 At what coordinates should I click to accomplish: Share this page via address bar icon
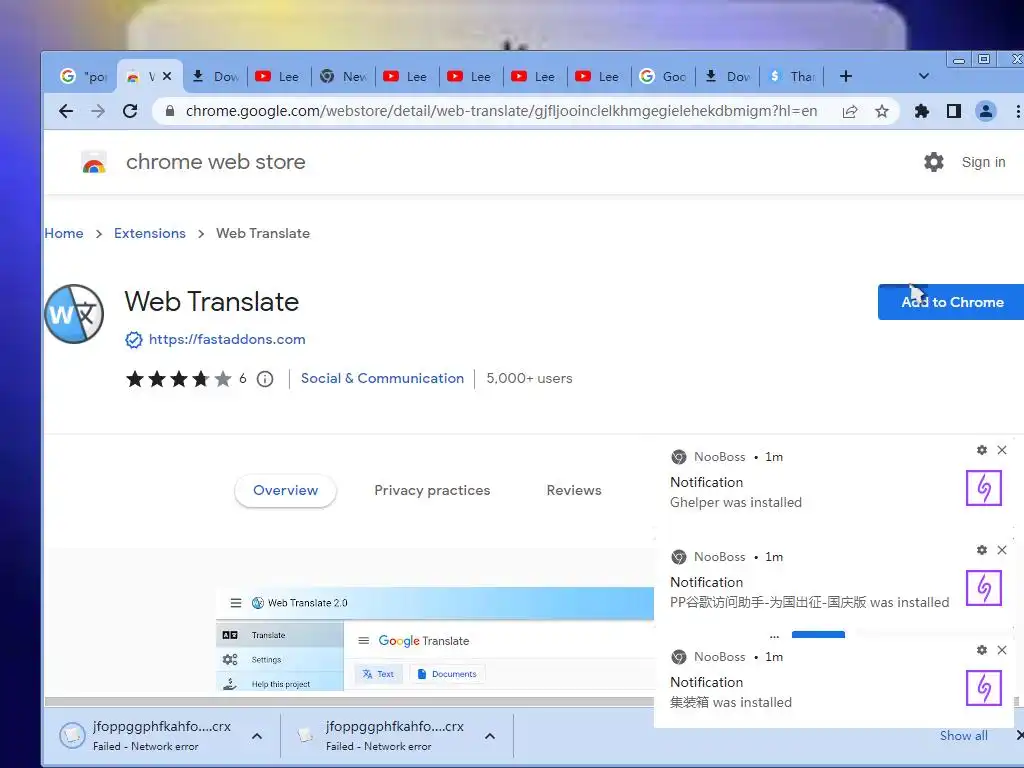[x=850, y=112]
